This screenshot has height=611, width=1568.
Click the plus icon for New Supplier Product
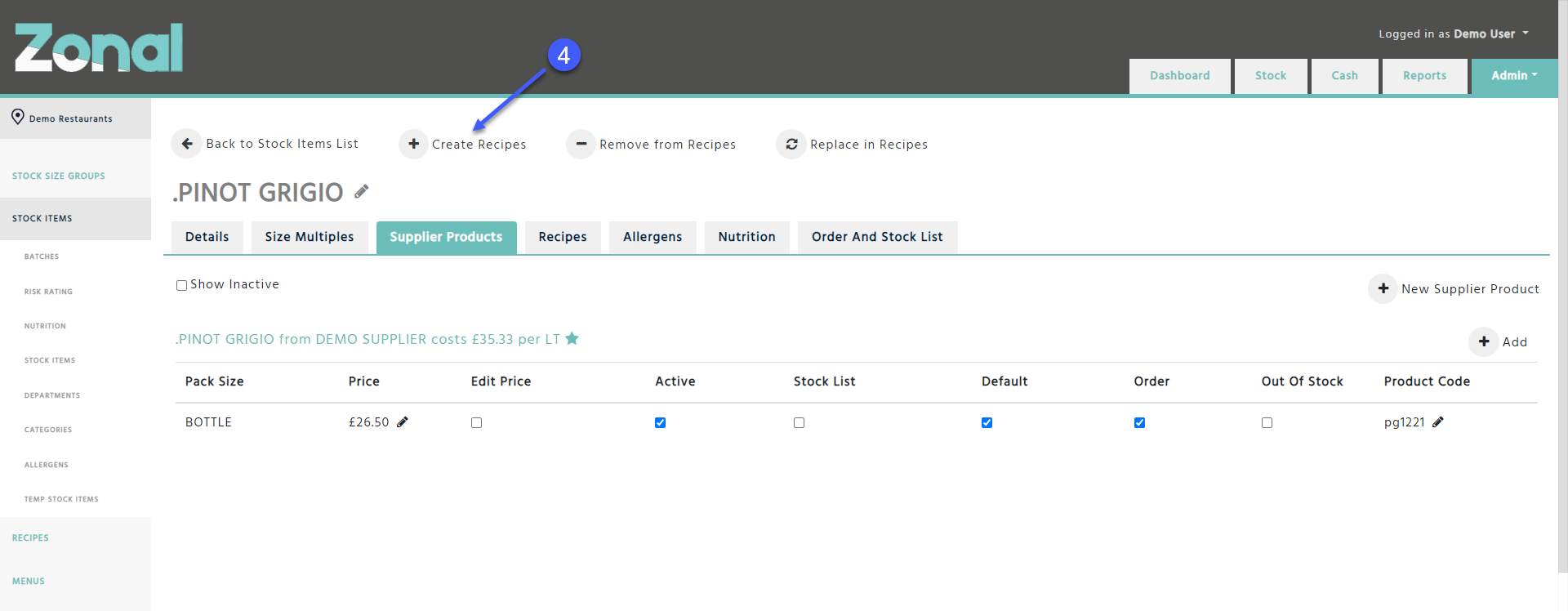pyautogui.click(x=1383, y=288)
